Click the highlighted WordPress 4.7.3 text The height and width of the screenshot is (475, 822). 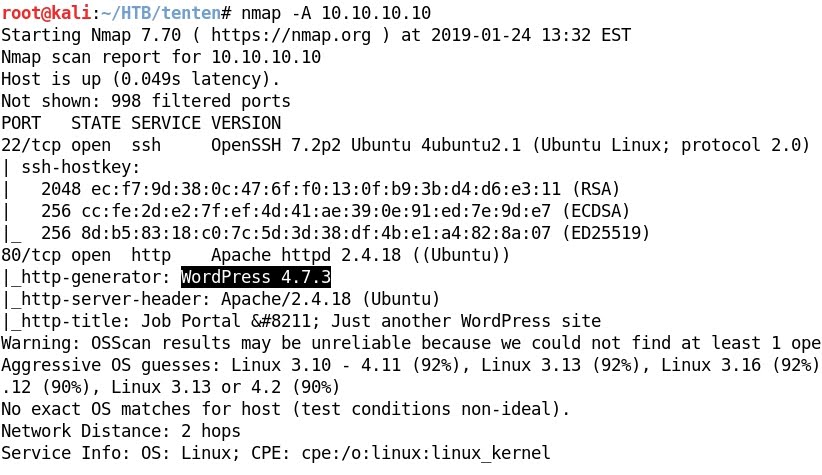[x=256, y=277]
